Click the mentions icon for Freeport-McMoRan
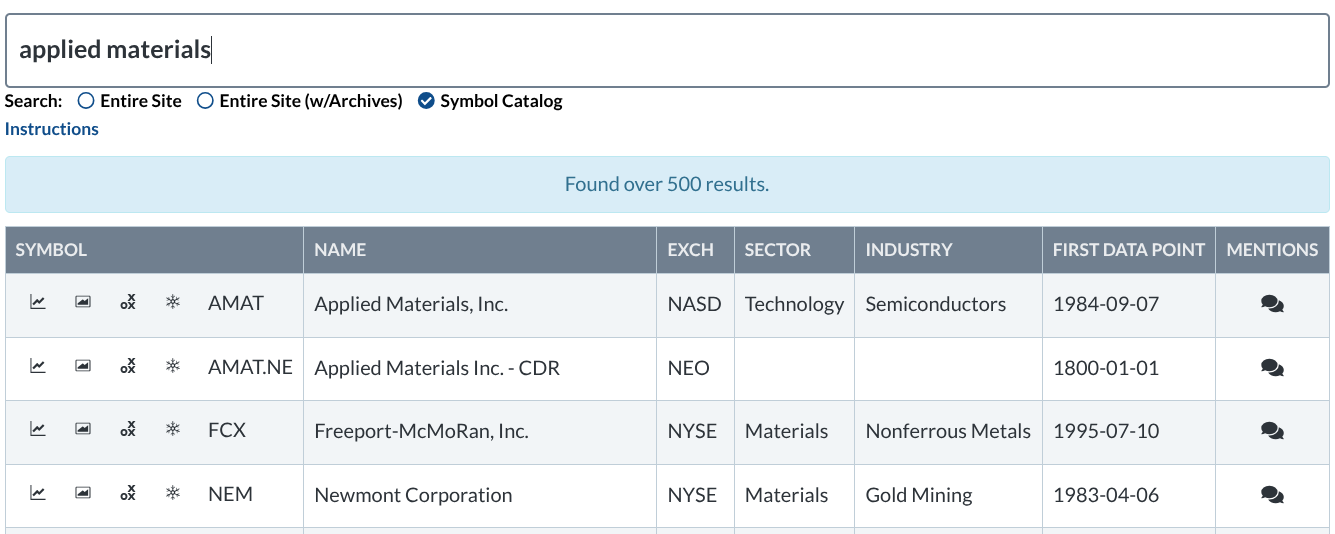The height and width of the screenshot is (534, 1335). pyautogui.click(x=1272, y=431)
